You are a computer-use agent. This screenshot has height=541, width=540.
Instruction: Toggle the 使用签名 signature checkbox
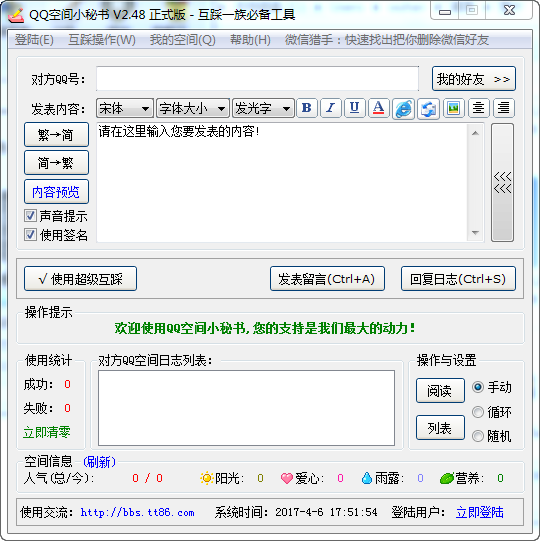click(x=30, y=235)
